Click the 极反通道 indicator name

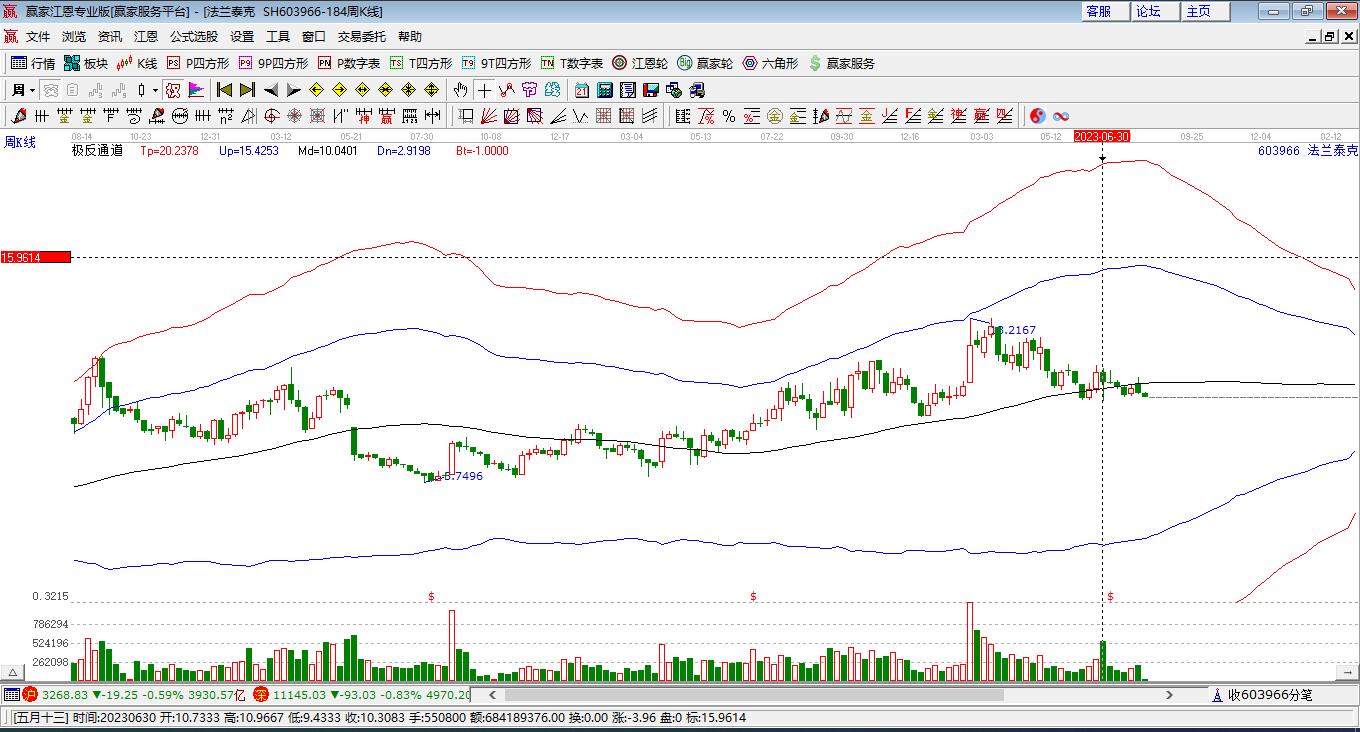coord(97,151)
